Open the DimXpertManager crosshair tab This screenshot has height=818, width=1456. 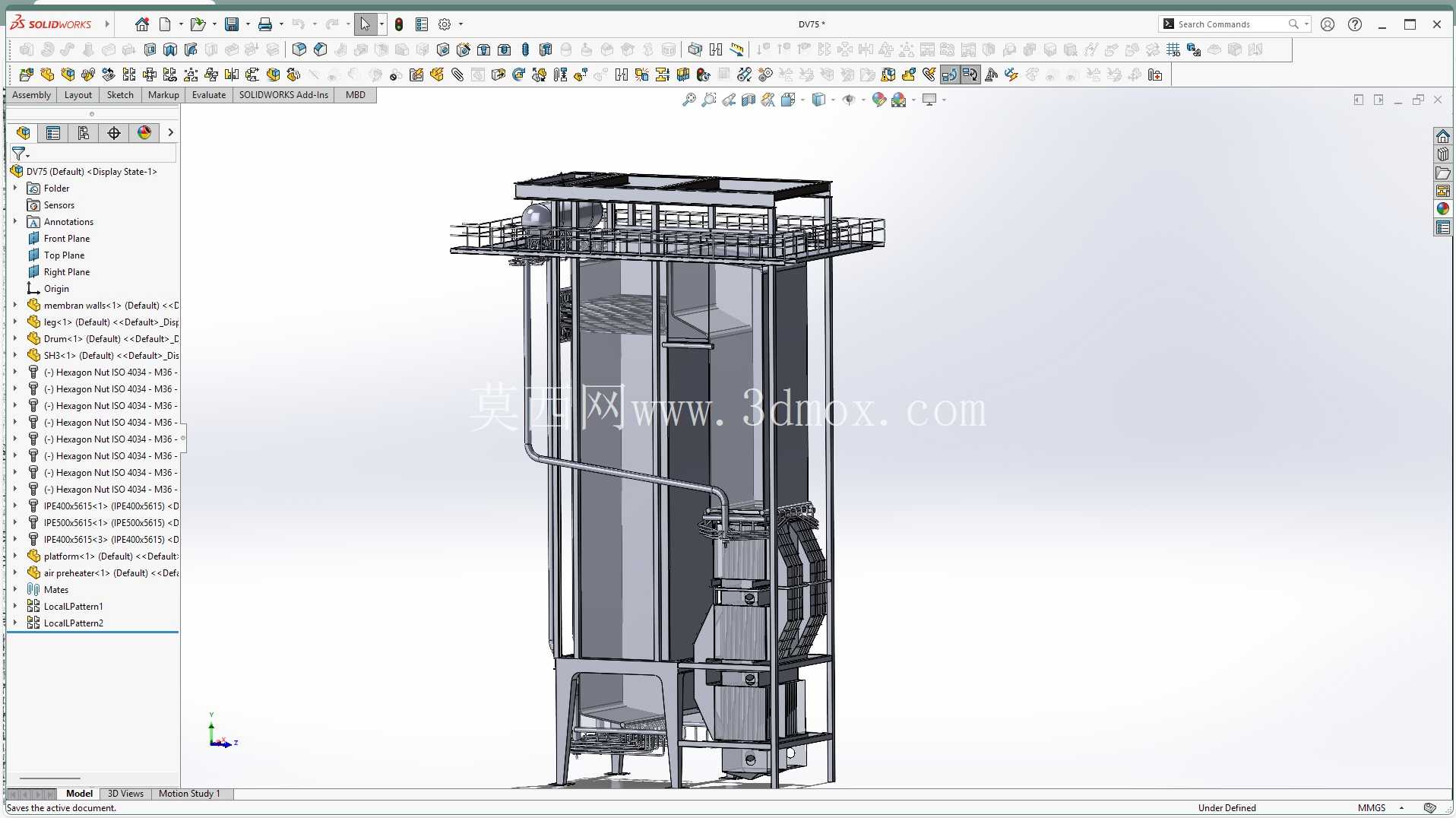click(114, 133)
